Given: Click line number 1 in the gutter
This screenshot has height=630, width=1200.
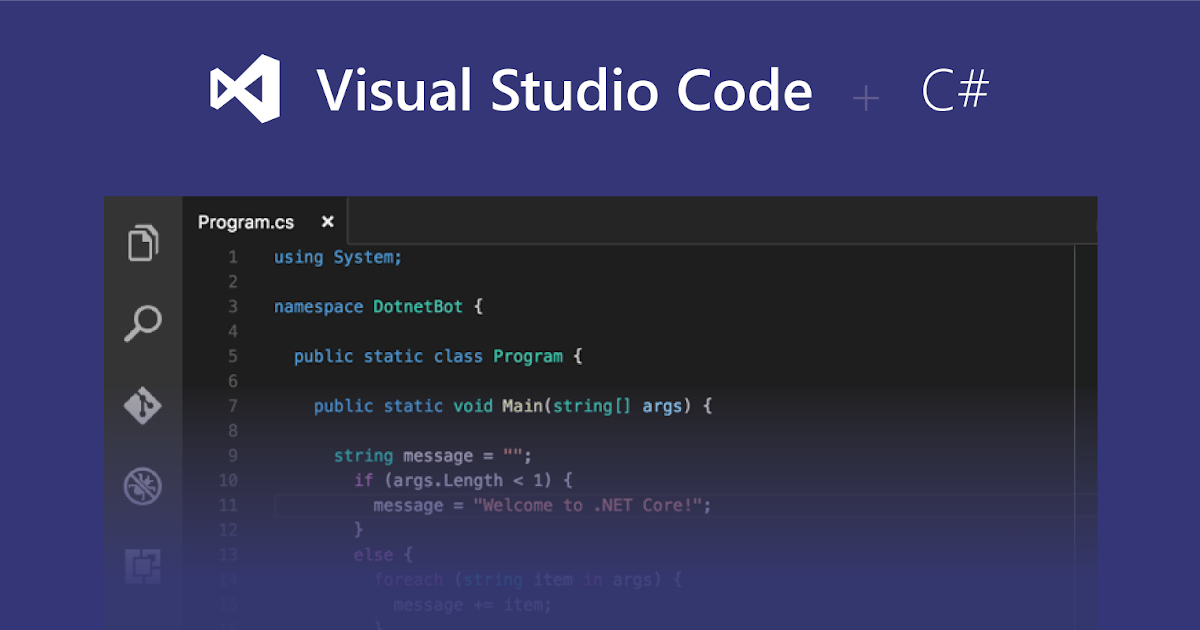Looking at the screenshot, I should [x=232, y=257].
